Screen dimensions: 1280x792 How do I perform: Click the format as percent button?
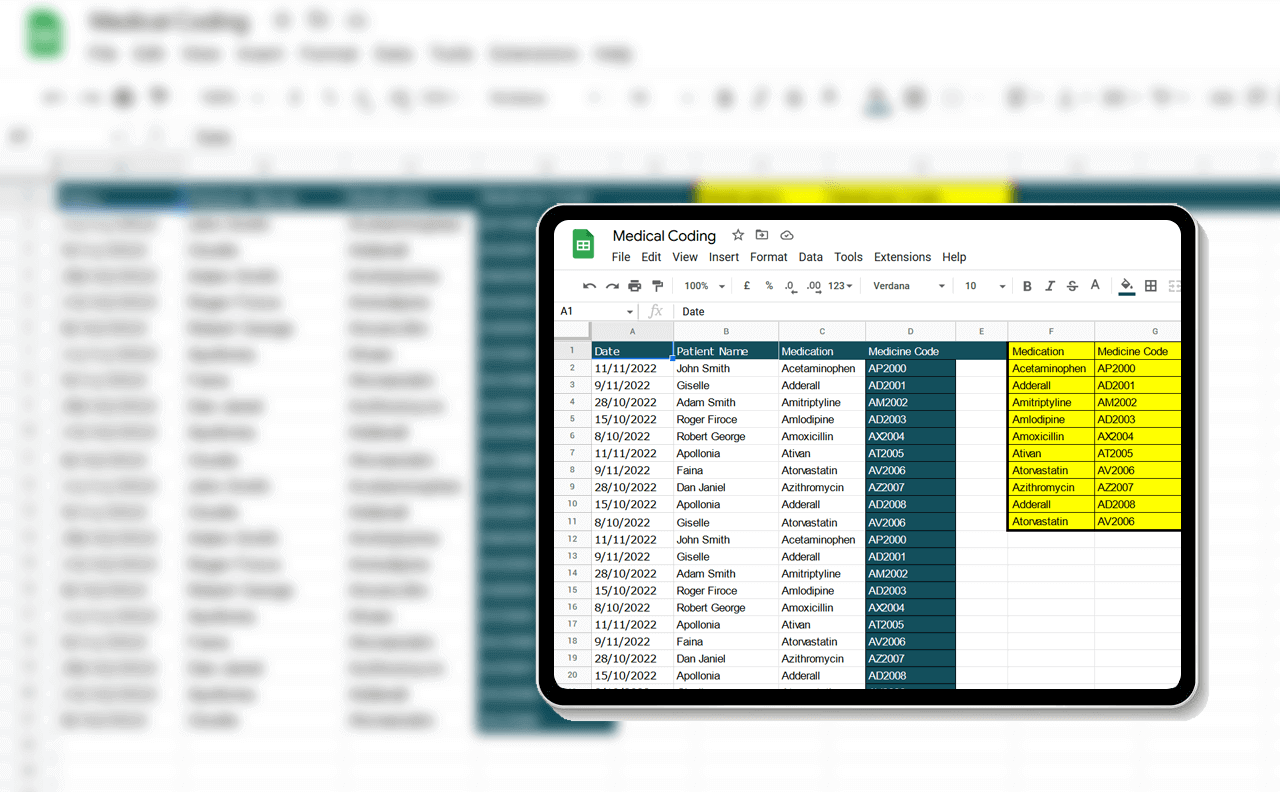[769, 286]
